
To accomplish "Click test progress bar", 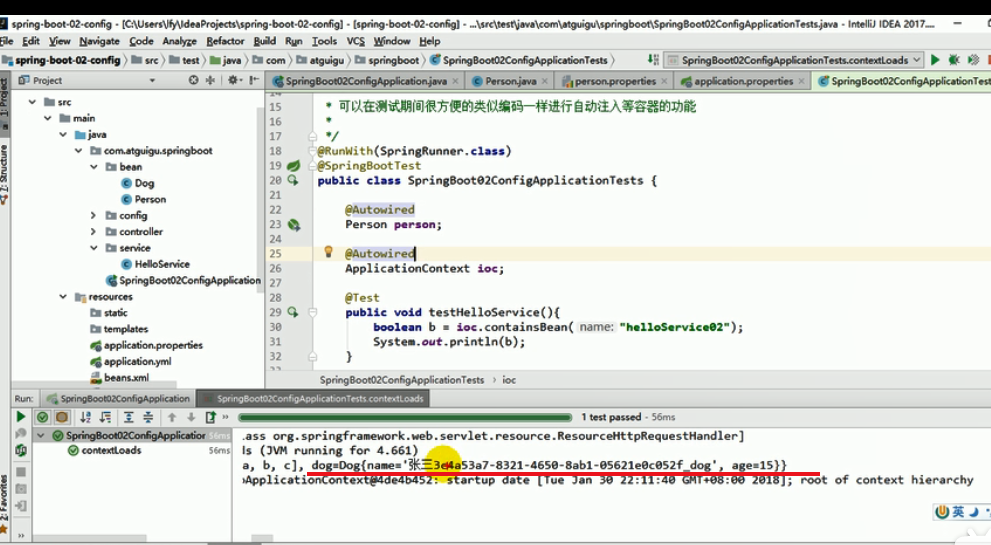I will pyautogui.click(x=405, y=417).
